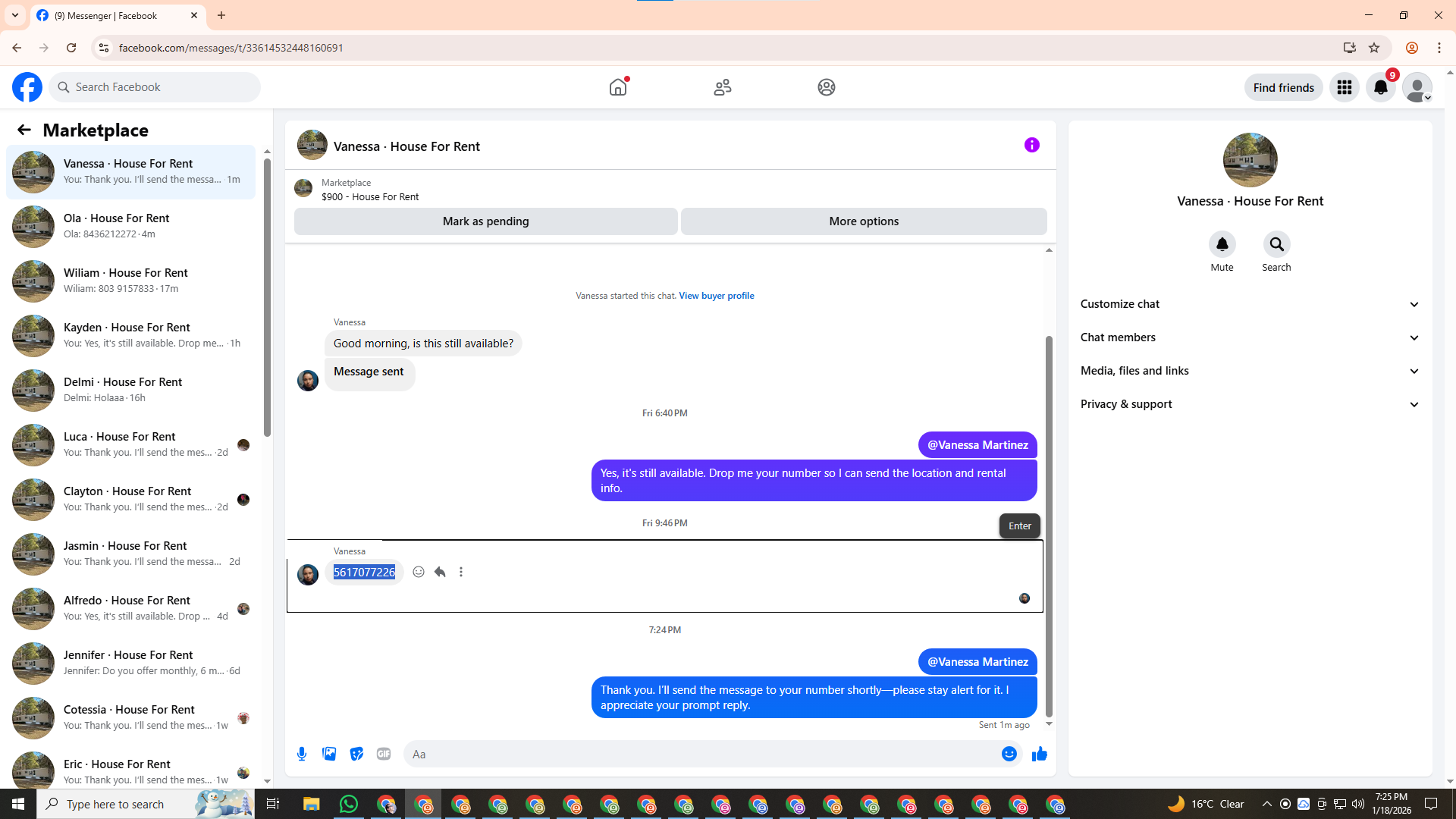Open the sticker picker icon
The width and height of the screenshot is (1456, 819).
pos(356,754)
